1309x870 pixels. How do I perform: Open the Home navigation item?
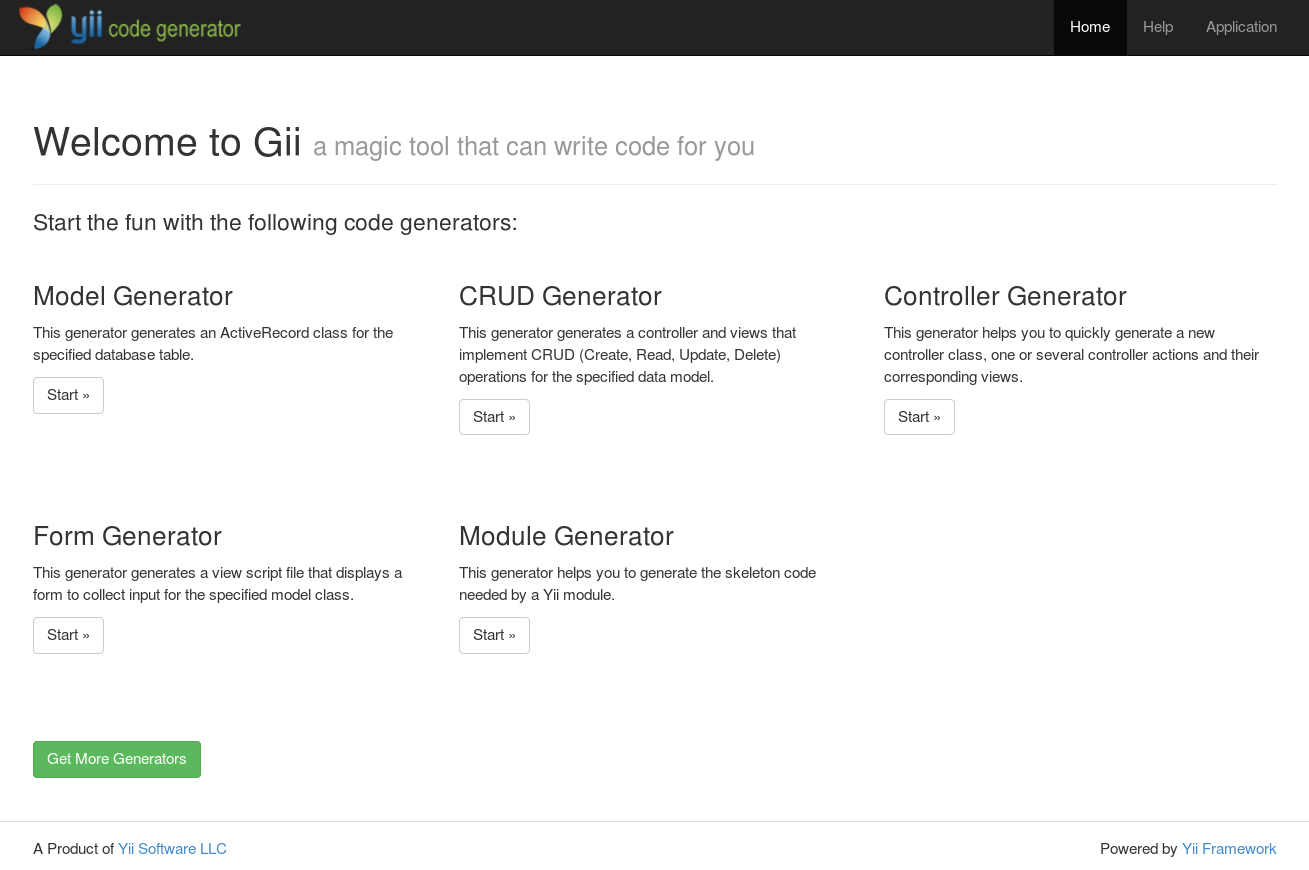[x=1089, y=27]
